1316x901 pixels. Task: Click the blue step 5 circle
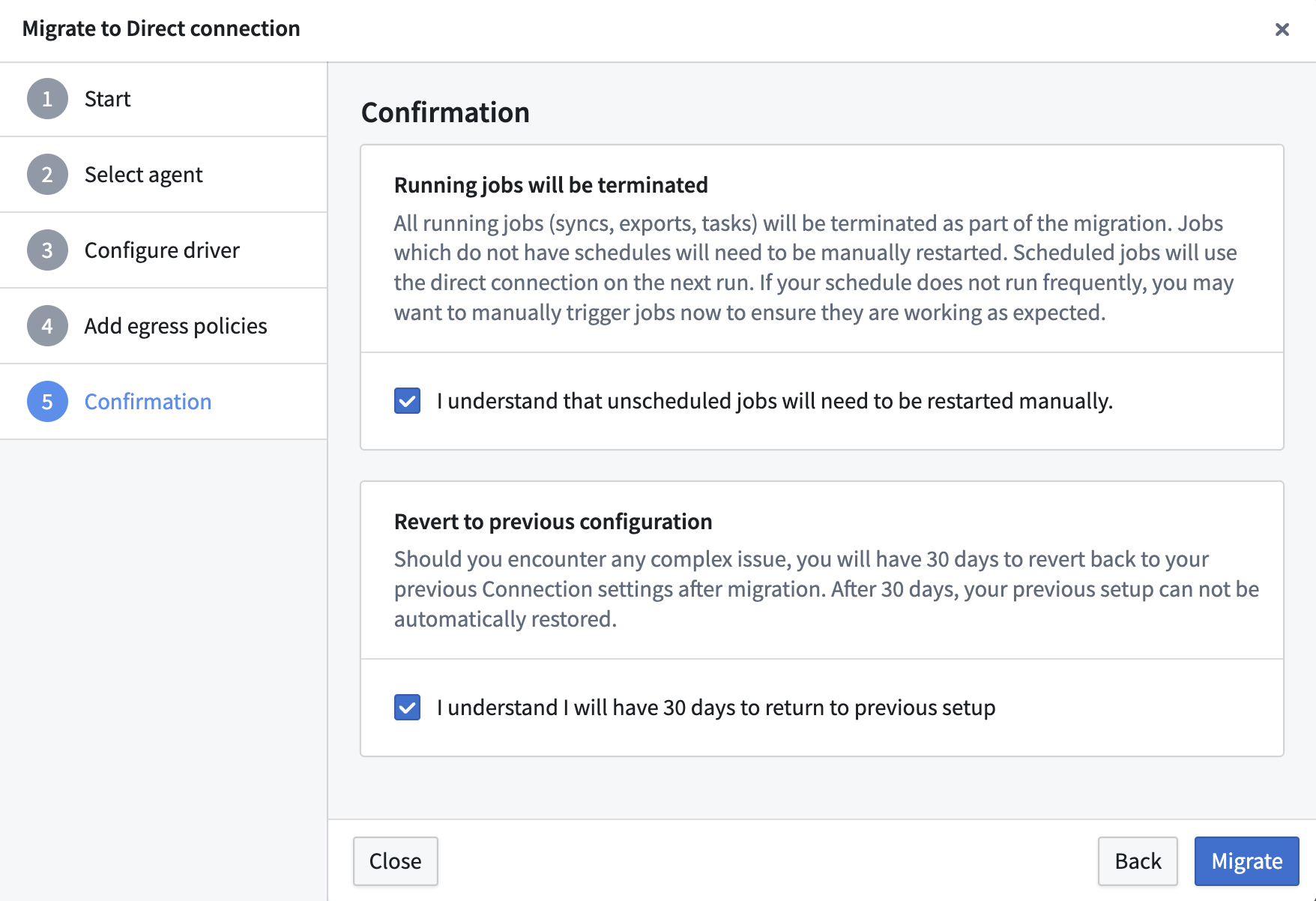click(x=47, y=402)
